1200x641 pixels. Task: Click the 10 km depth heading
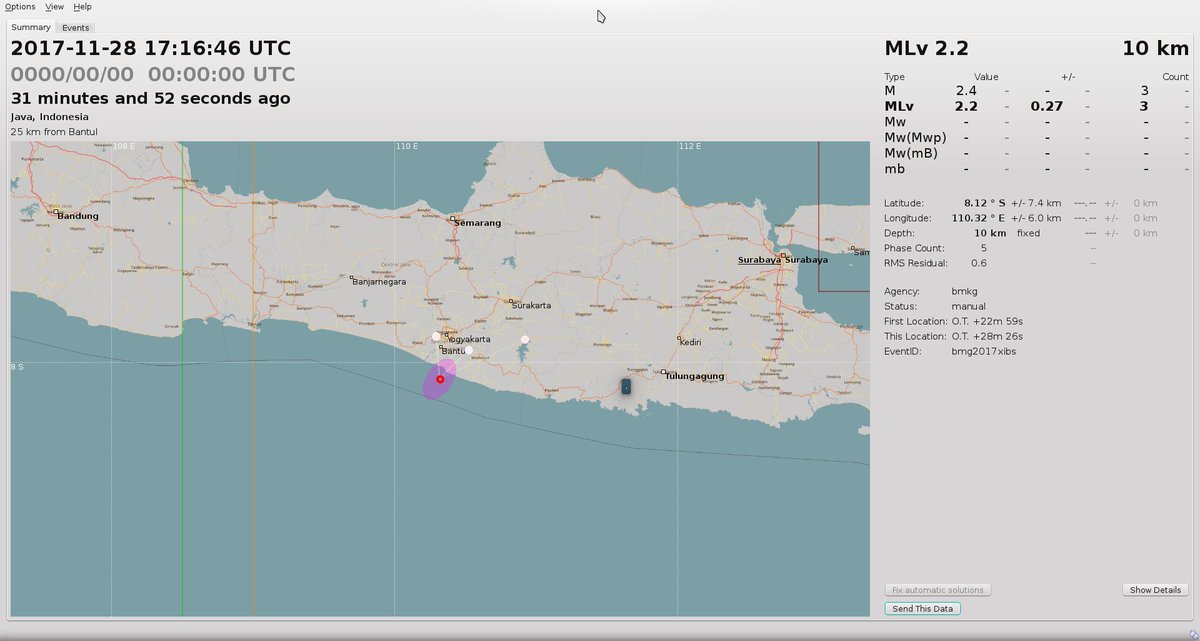(1155, 48)
